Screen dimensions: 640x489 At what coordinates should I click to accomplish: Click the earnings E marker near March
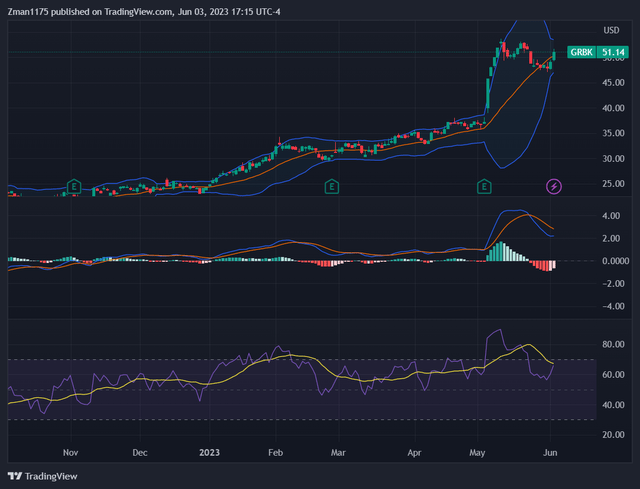[332, 187]
